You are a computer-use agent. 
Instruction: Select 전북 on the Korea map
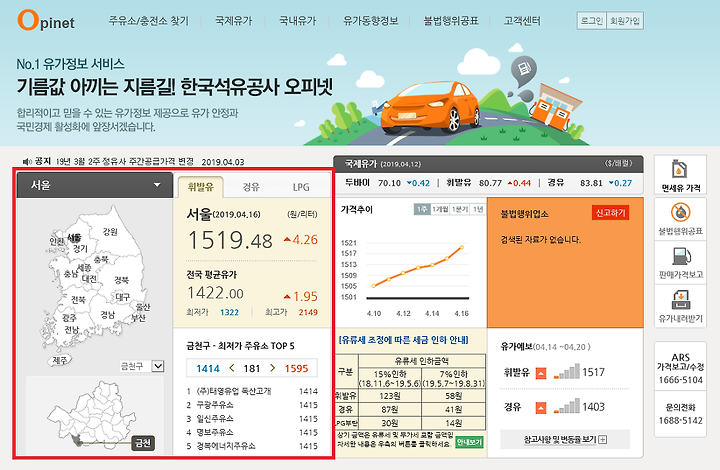(x=78, y=300)
